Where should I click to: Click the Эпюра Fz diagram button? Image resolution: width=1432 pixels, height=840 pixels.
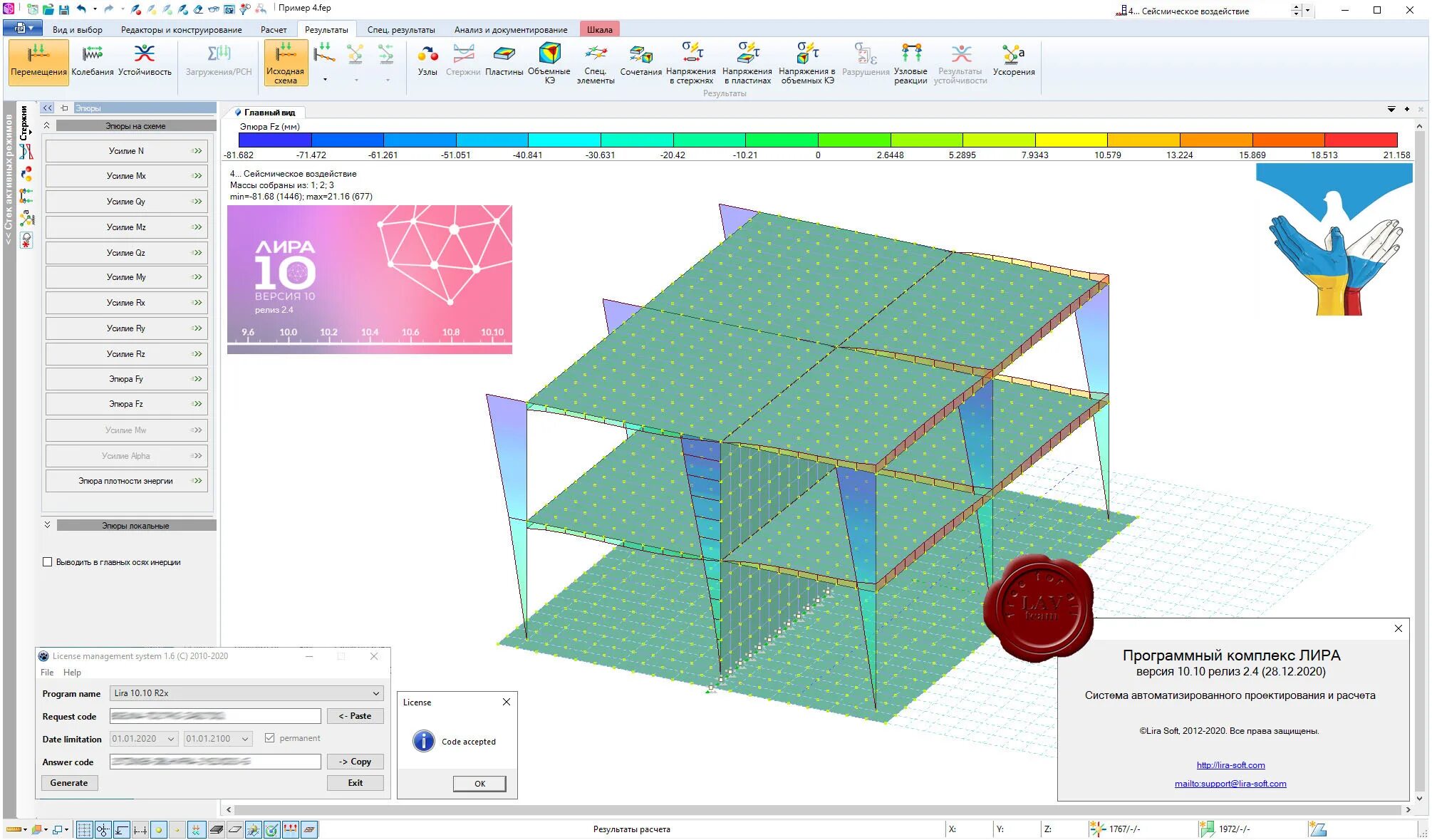pos(127,404)
